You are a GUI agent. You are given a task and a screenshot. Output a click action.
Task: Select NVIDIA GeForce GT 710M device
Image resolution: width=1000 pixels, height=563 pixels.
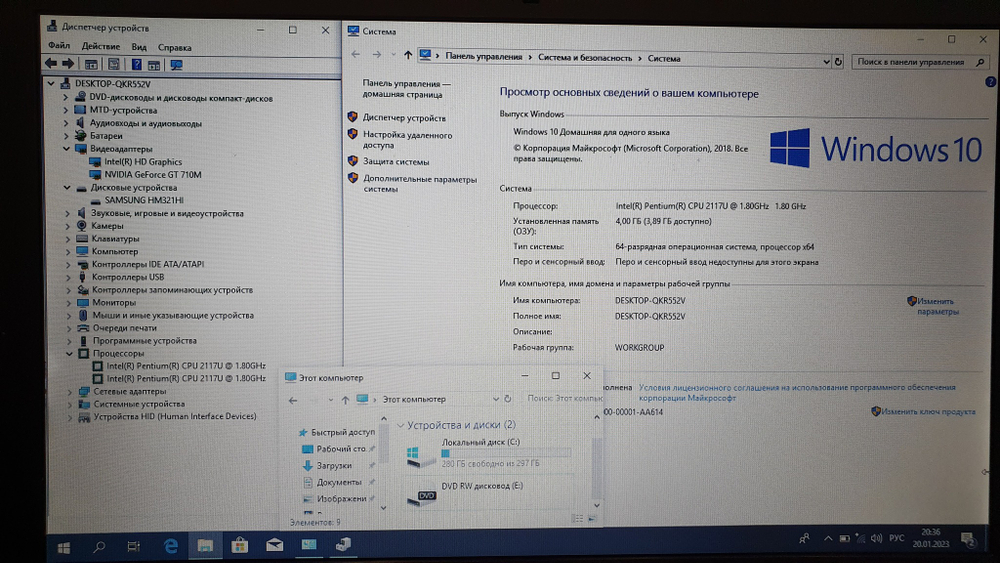152,175
